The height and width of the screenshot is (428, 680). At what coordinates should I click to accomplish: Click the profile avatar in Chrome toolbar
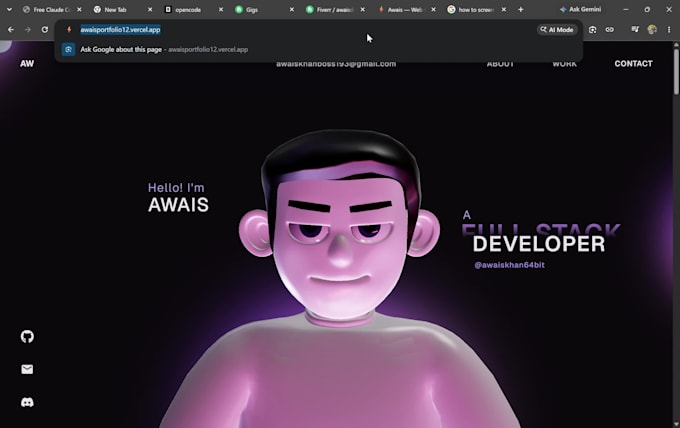coord(652,29)
